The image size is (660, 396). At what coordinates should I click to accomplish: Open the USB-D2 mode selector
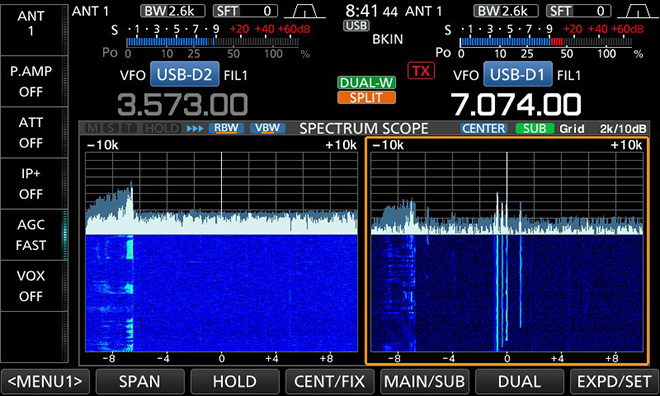[184, 74]
